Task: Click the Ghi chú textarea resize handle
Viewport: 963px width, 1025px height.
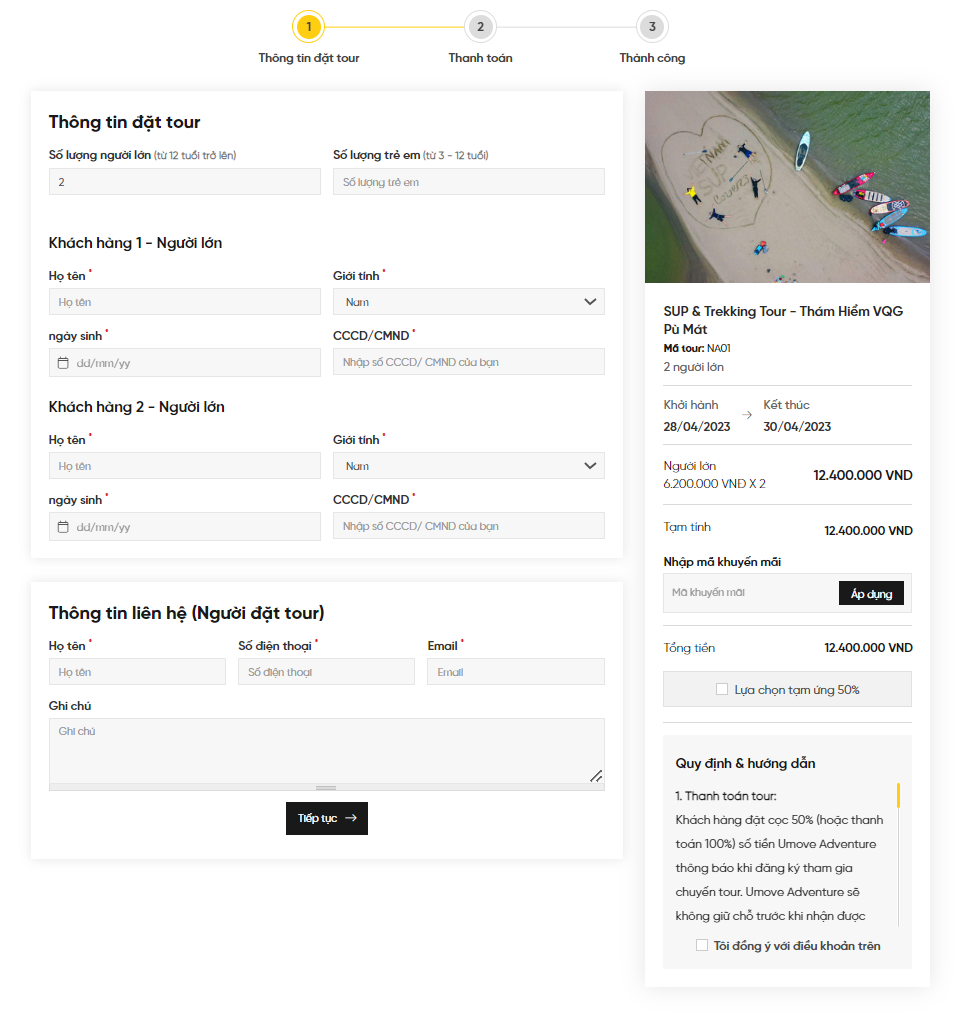Action: [596, 776]
